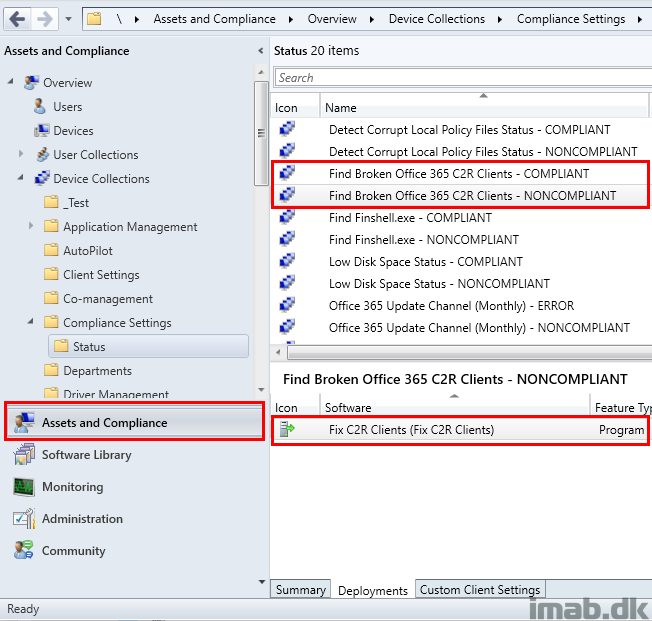This screenshot has width=652, height=621.
Task: Select Low Disk Space Status - NONCOMPLIANT
Action: tap(439, 284)
